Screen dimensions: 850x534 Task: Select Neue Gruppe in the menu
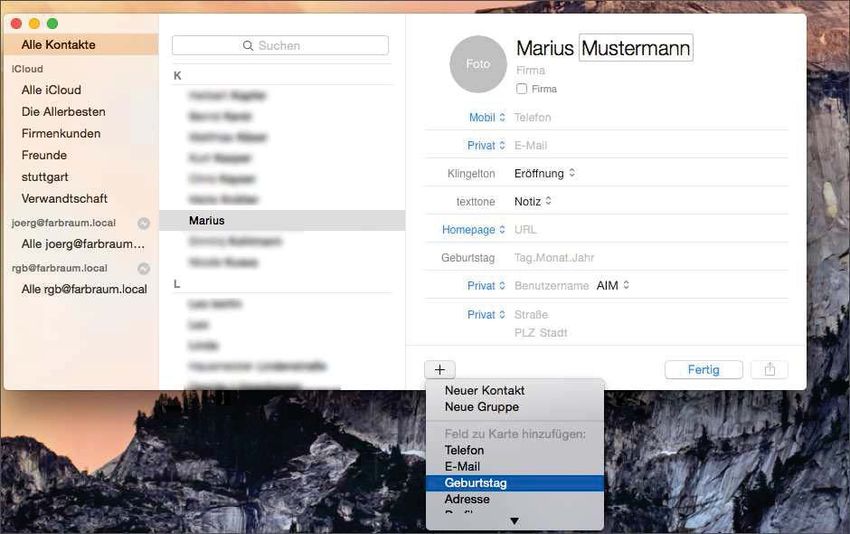click(482, 407)
